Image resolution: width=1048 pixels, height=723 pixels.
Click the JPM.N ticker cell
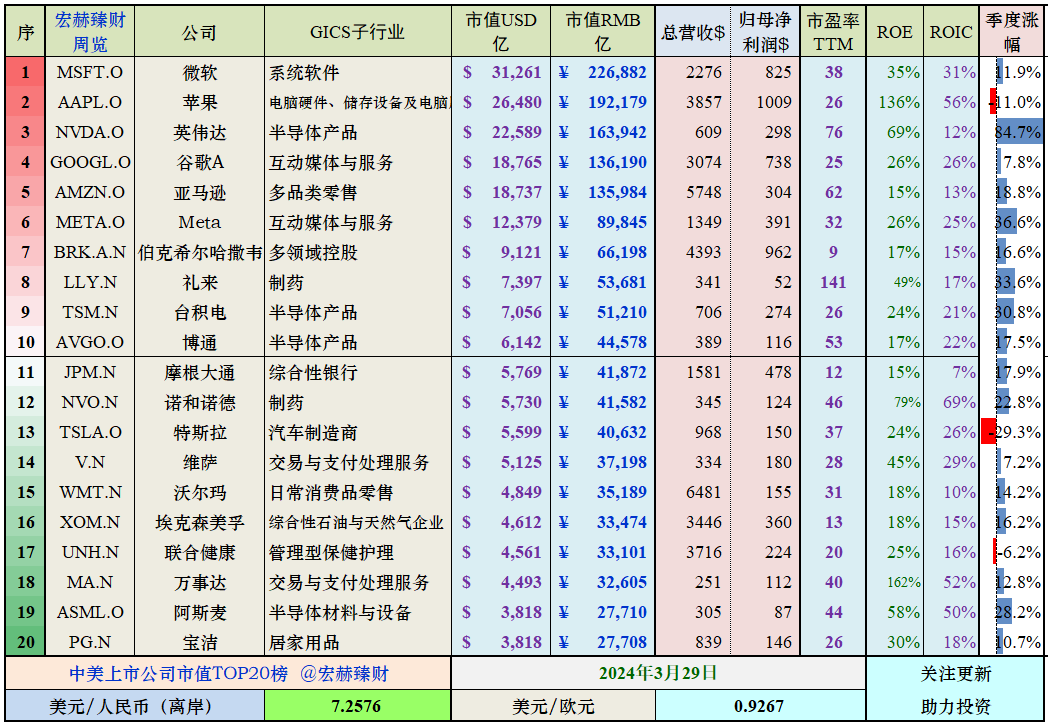tap(90, 372)
